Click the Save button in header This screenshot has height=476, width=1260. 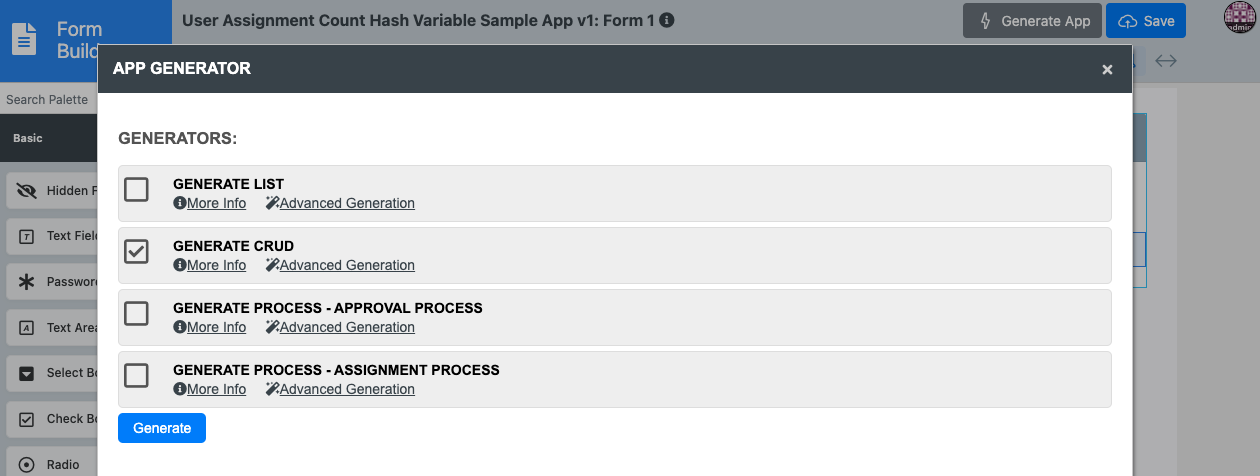click(x=1146, y=21)
